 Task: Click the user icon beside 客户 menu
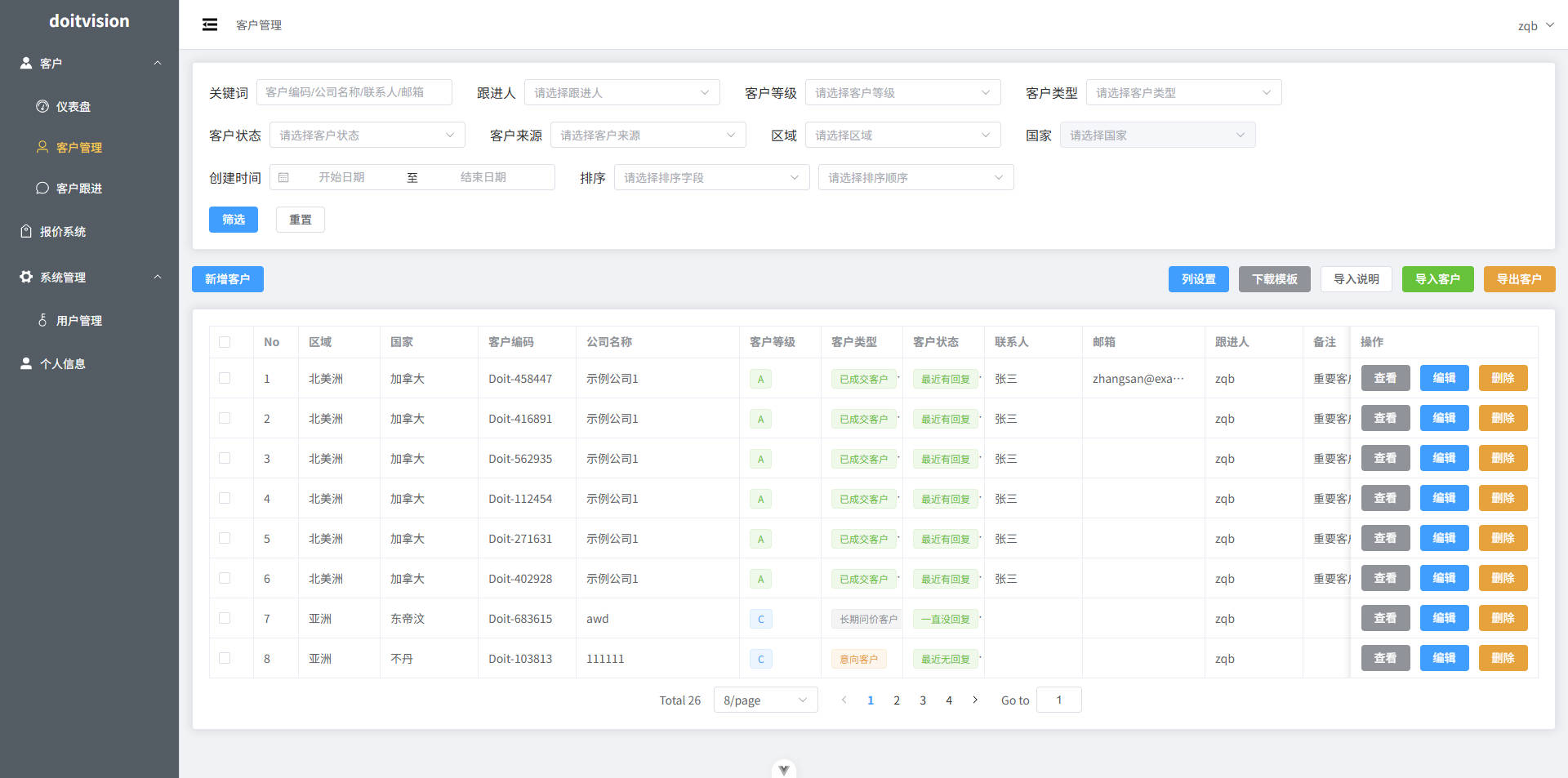click(x=26, y=63)
